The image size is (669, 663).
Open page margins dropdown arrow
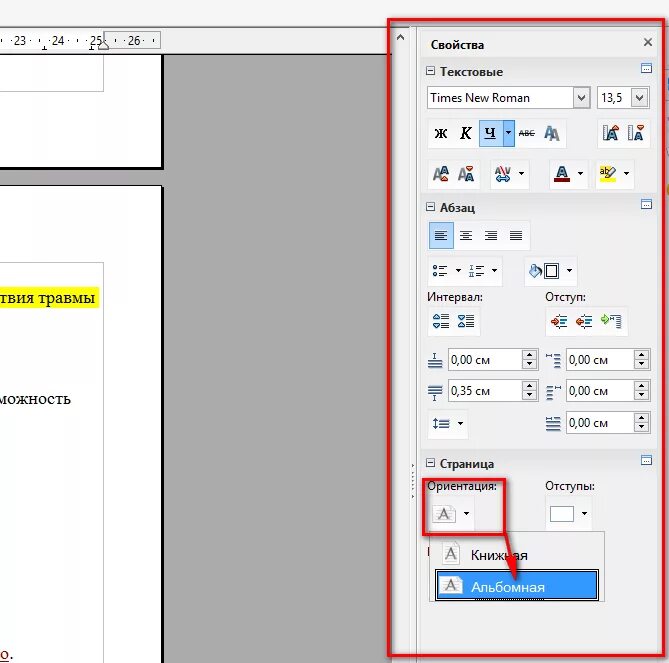tap(585, 513)
